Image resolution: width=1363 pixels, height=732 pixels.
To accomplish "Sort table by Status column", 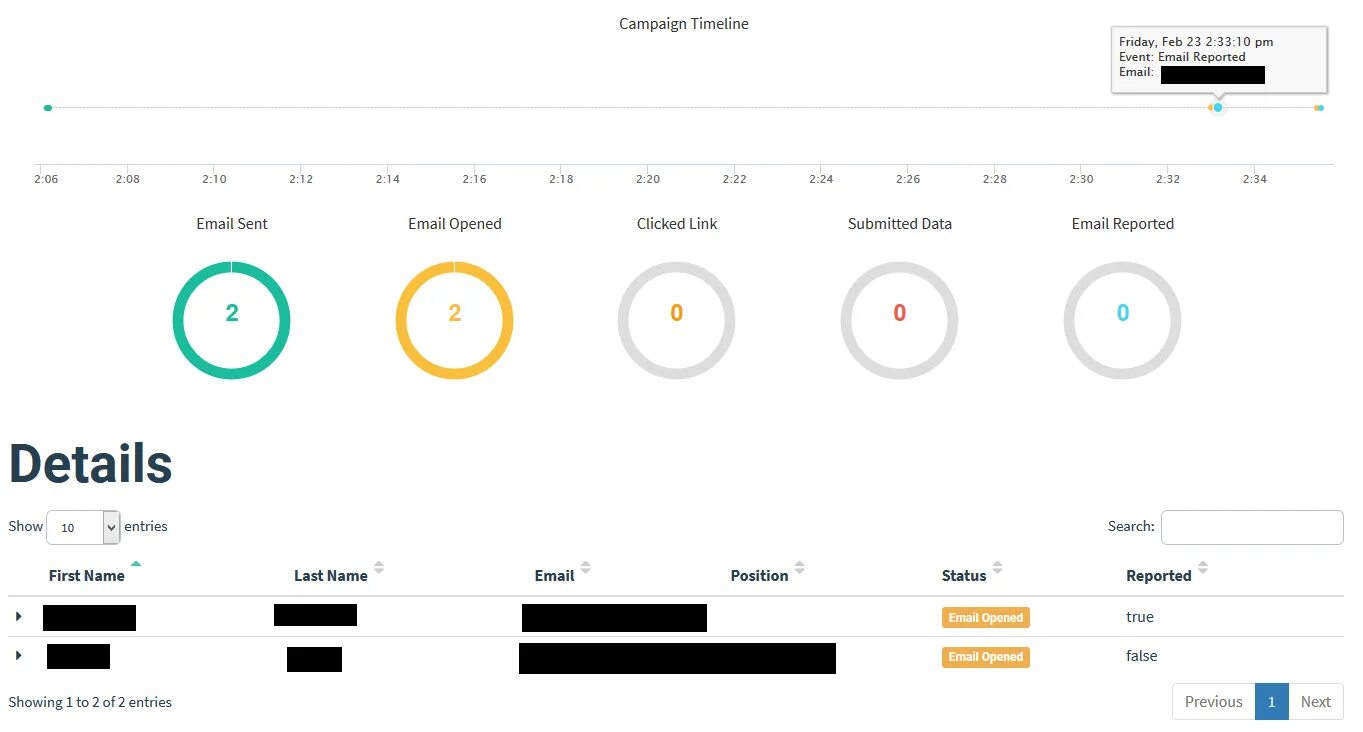I will coord(964,575).
